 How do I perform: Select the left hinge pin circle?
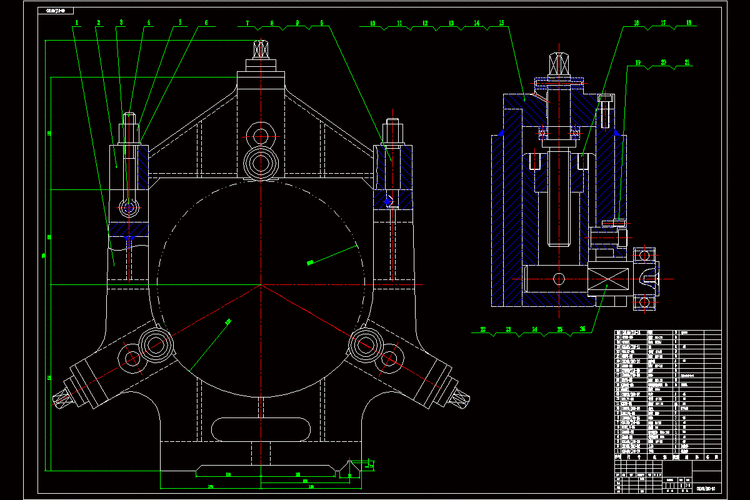pyautogui.click(x=128, y=207)
